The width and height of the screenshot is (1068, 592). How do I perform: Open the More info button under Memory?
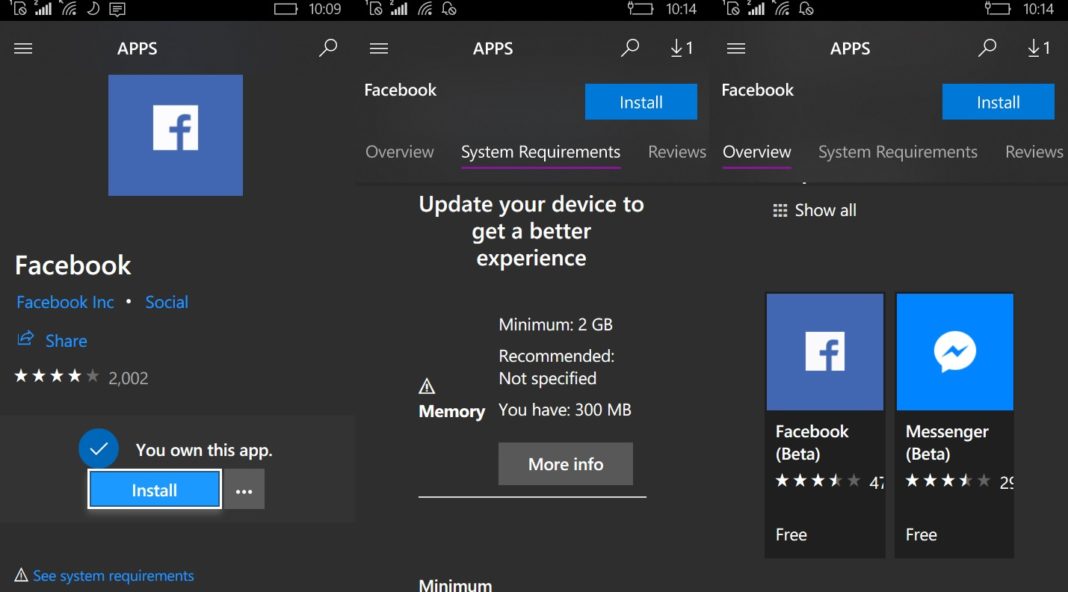point(565,463)
